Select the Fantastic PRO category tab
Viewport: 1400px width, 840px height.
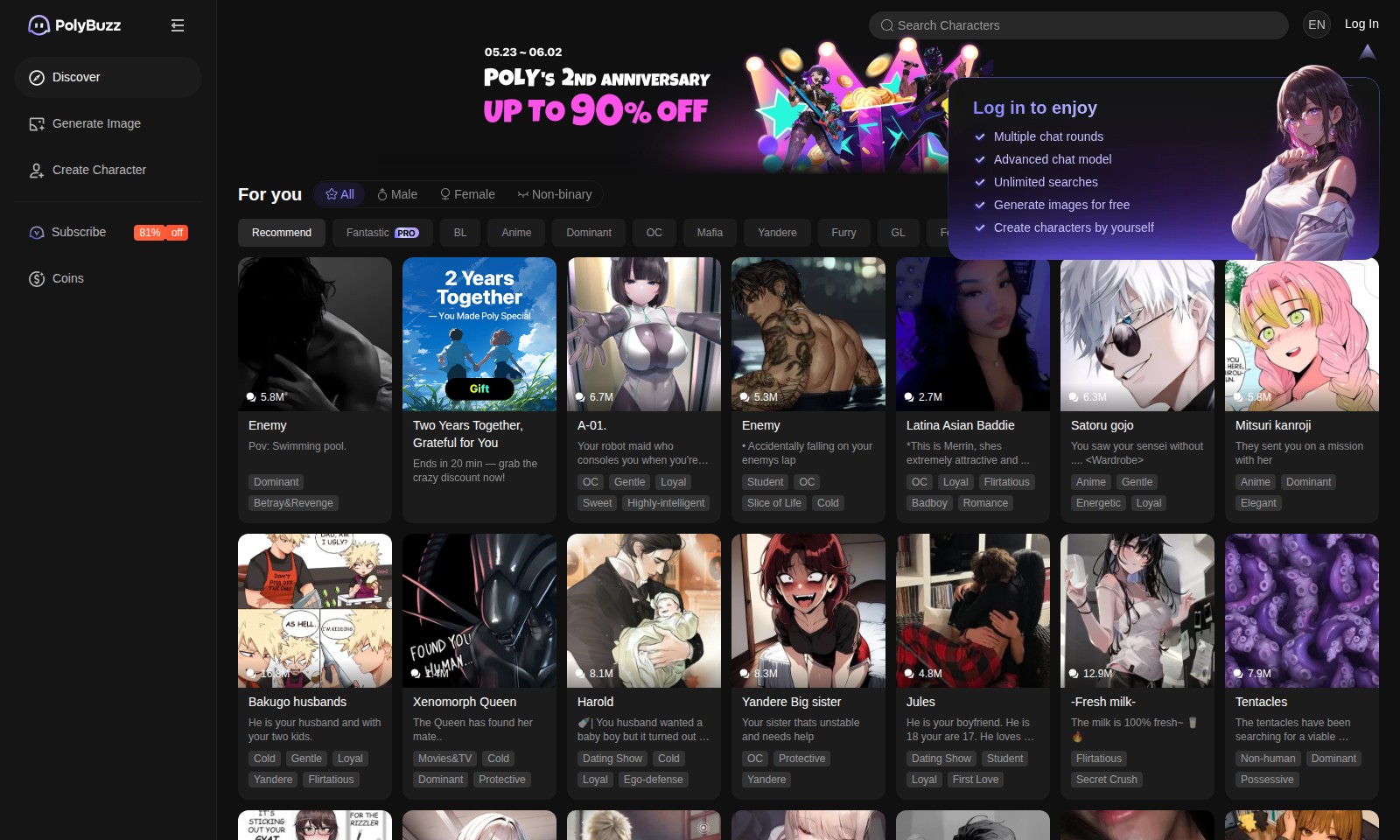(x=382, y=233)
